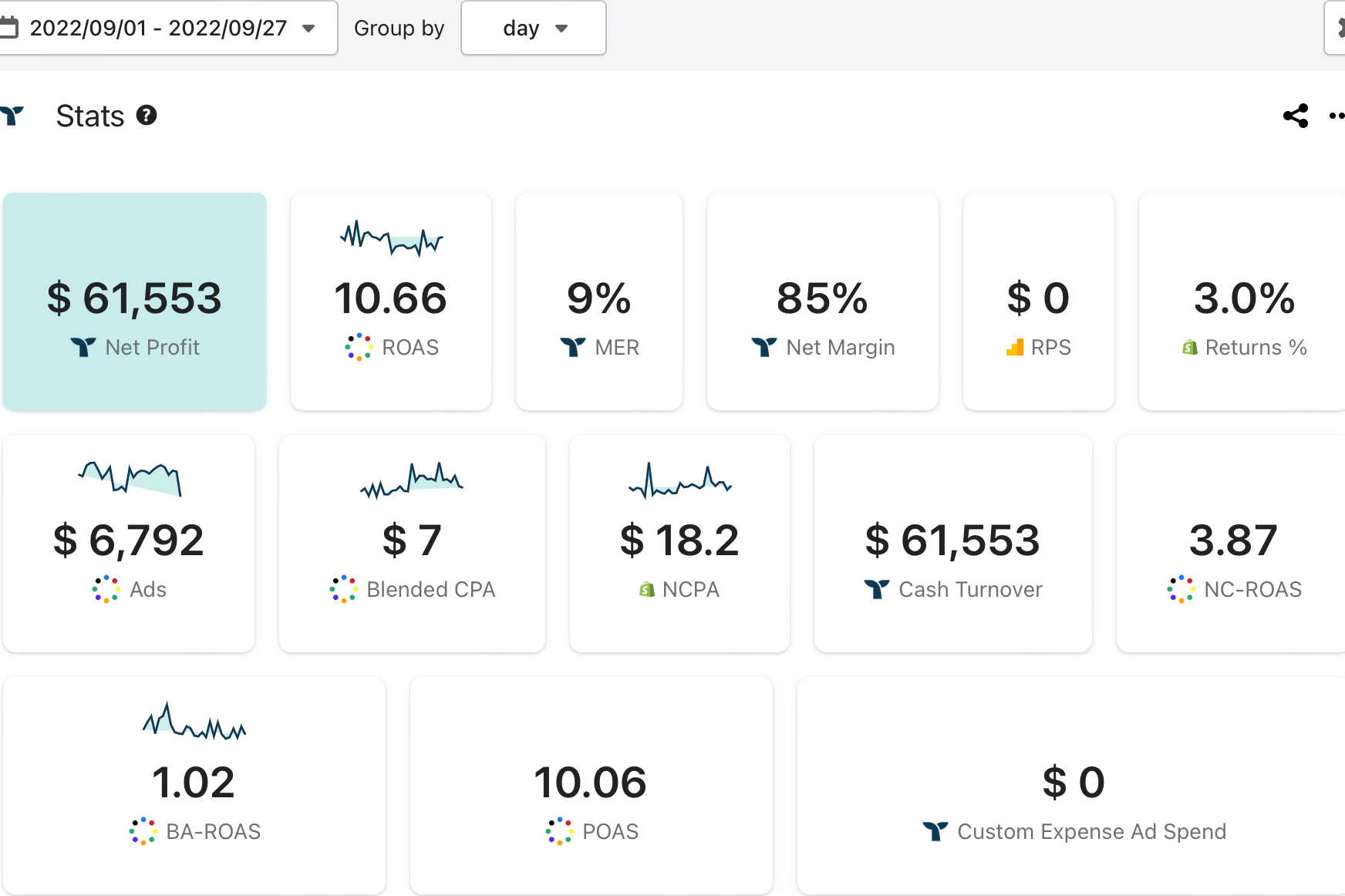Viewport: 1345px width, 896px height.
Task: Click the Custom Expense Ad Spend label
Action: [x=1091, y=832]
